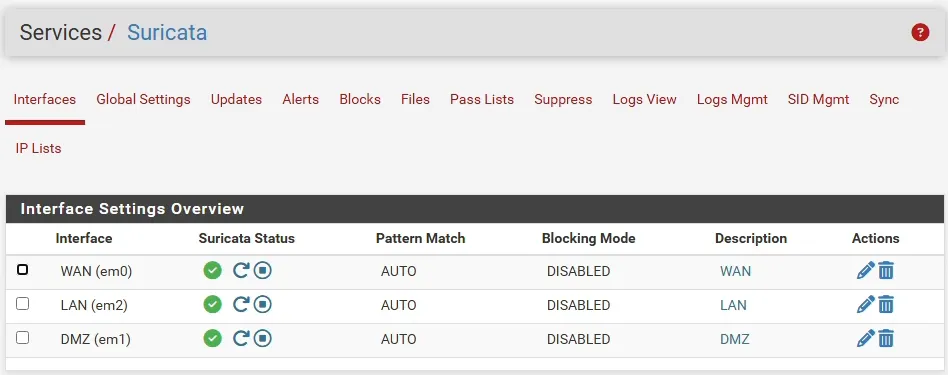Switch to the Global Settings tab
The height and width of the screenshot is (375, 948).
(143, 99)
